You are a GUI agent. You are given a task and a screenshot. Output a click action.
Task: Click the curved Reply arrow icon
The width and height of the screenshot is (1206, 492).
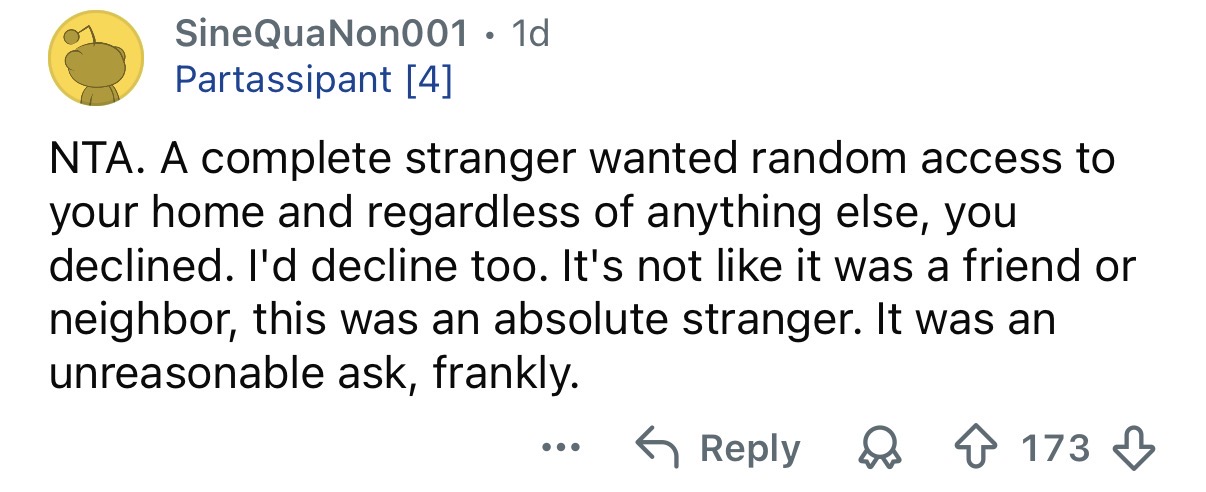656,449
